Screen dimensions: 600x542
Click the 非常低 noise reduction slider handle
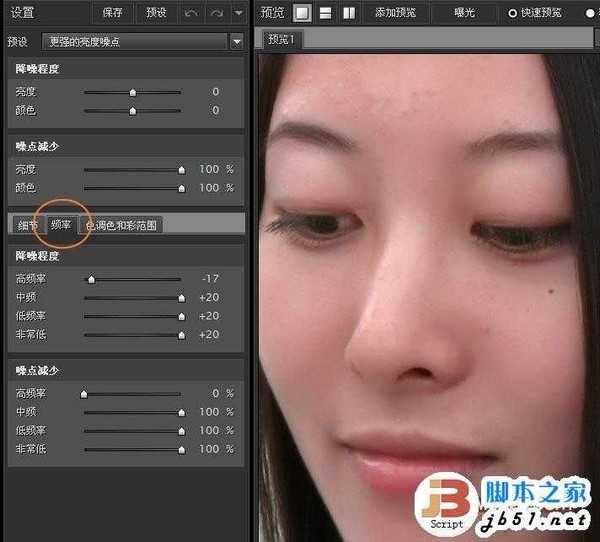click(181, 449)
